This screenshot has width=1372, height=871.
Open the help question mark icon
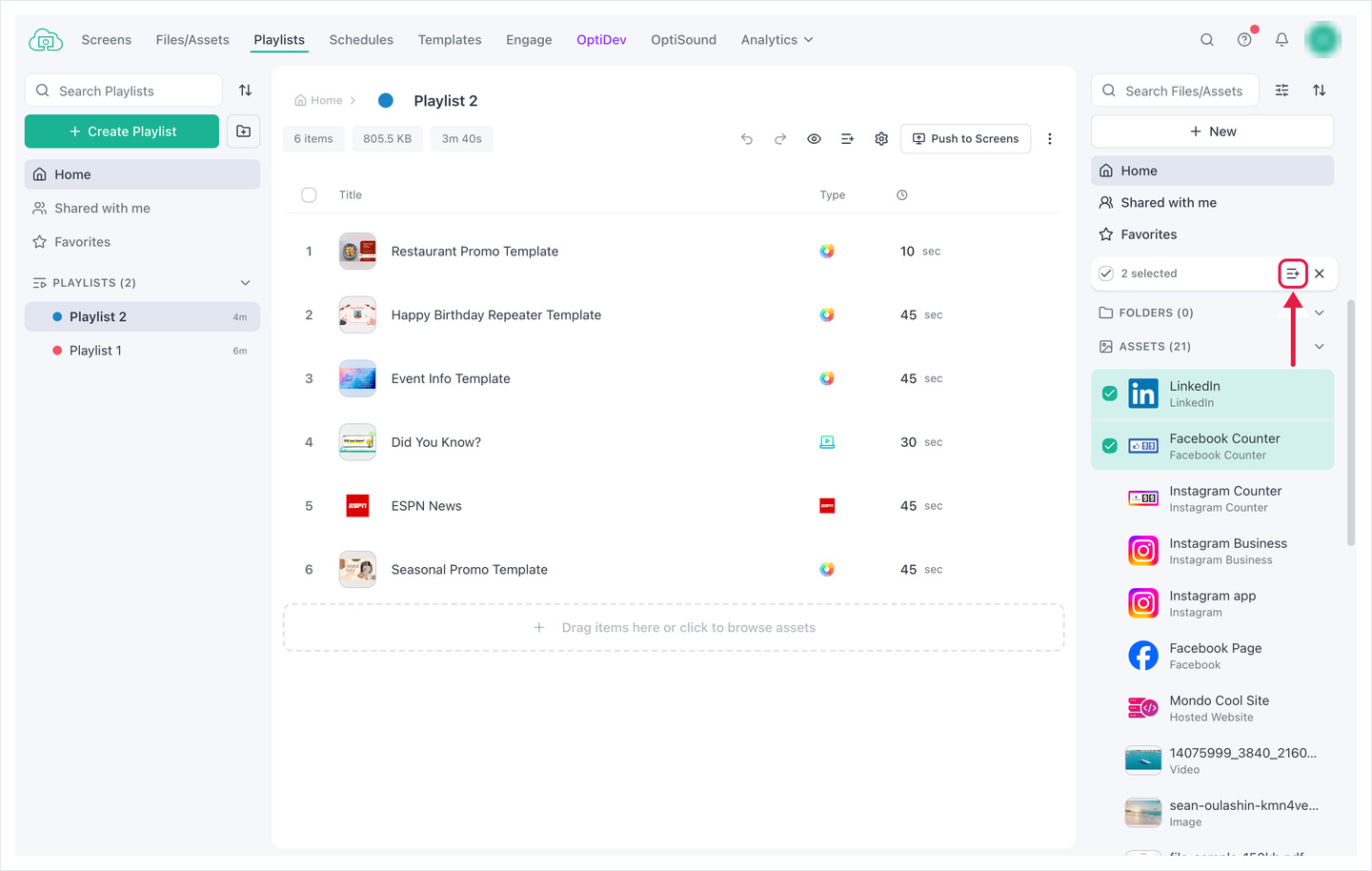coord(1244,40)
